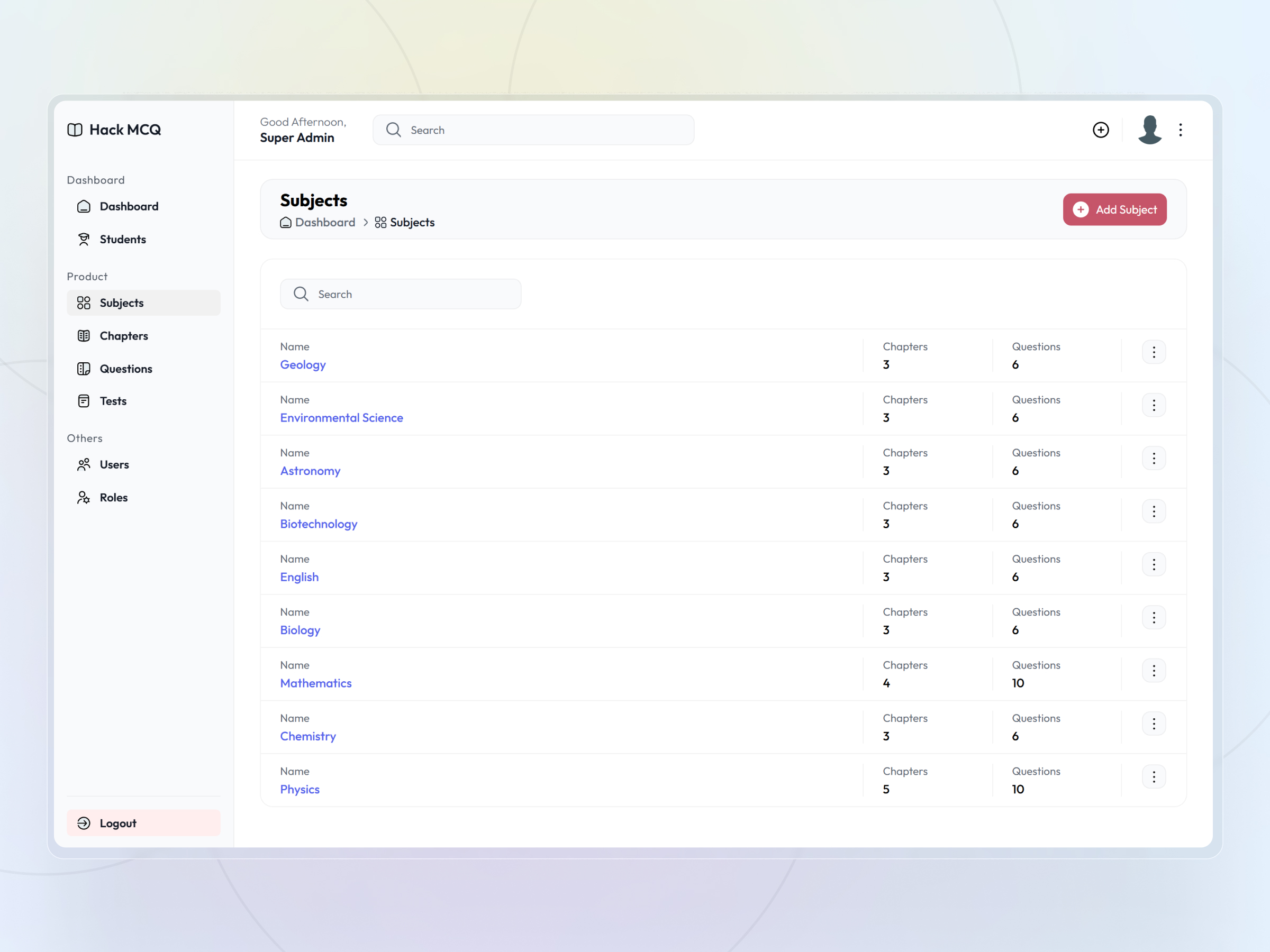This screenshot has height=952, width=1270.
Task: Select the Roles icon in the sidebar
Action: point(84,498)
